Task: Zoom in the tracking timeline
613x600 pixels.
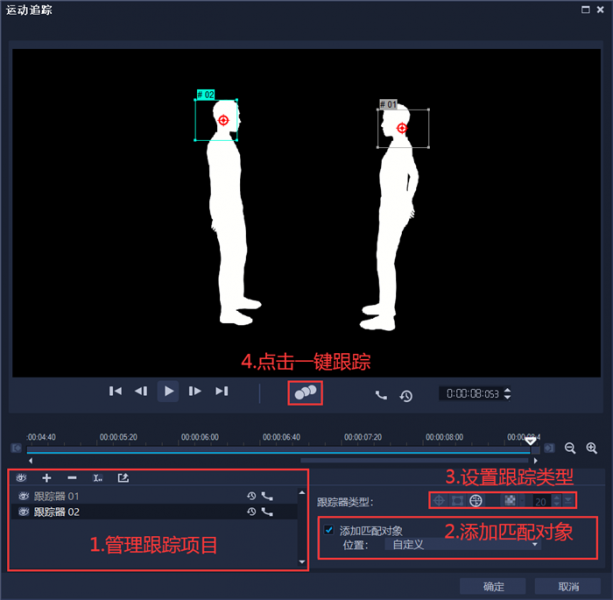Action: point(591,448)
